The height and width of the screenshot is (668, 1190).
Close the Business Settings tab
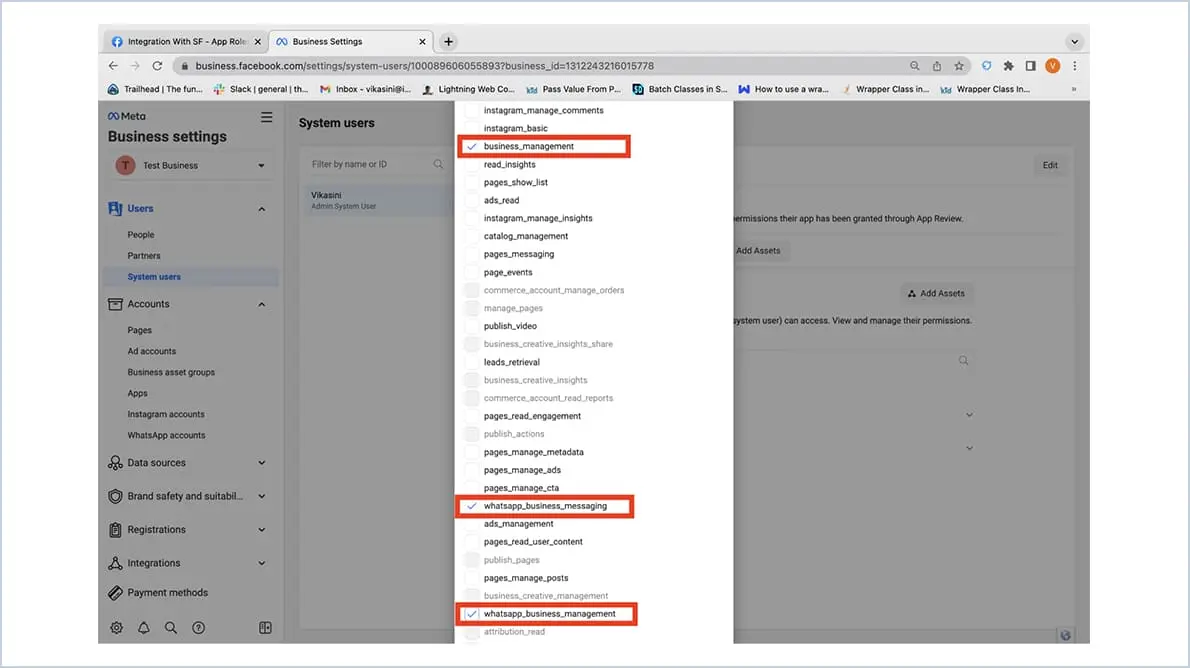422,42
